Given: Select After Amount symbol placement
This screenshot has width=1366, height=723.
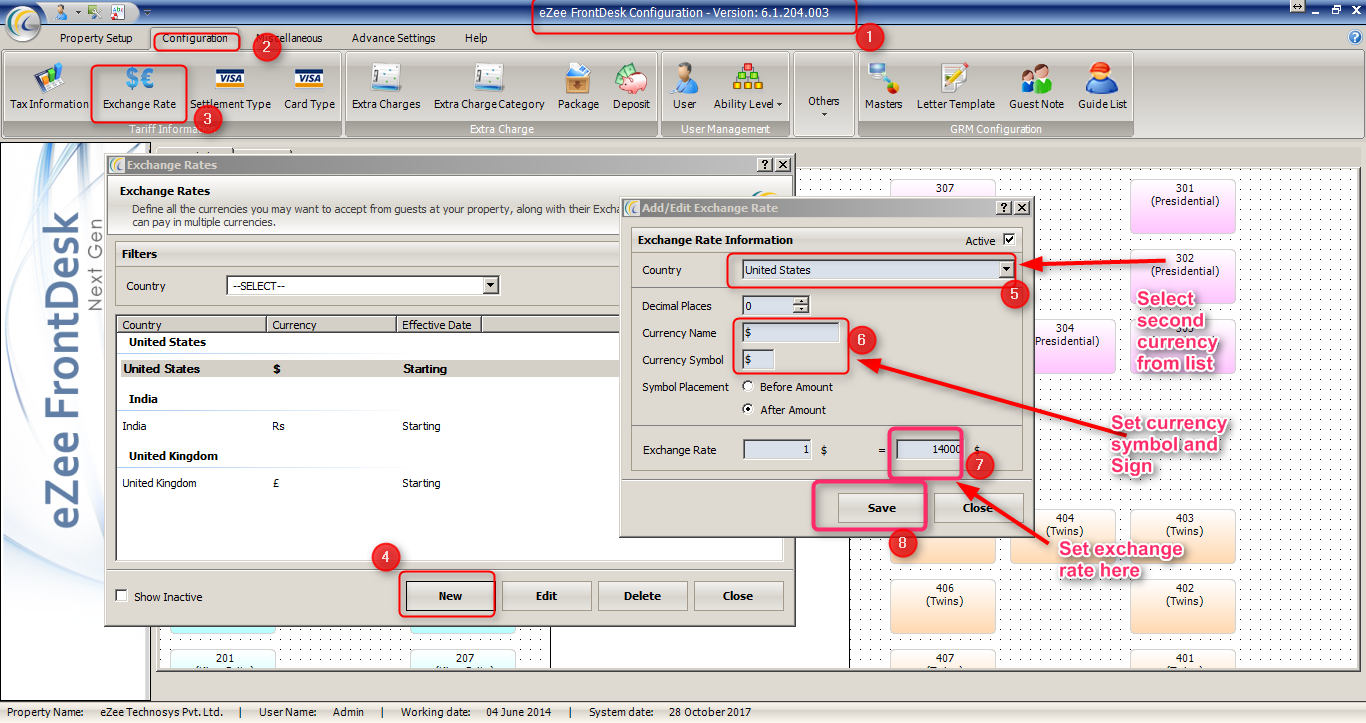Looking at the screenshot, I should [x=748, y=410].
